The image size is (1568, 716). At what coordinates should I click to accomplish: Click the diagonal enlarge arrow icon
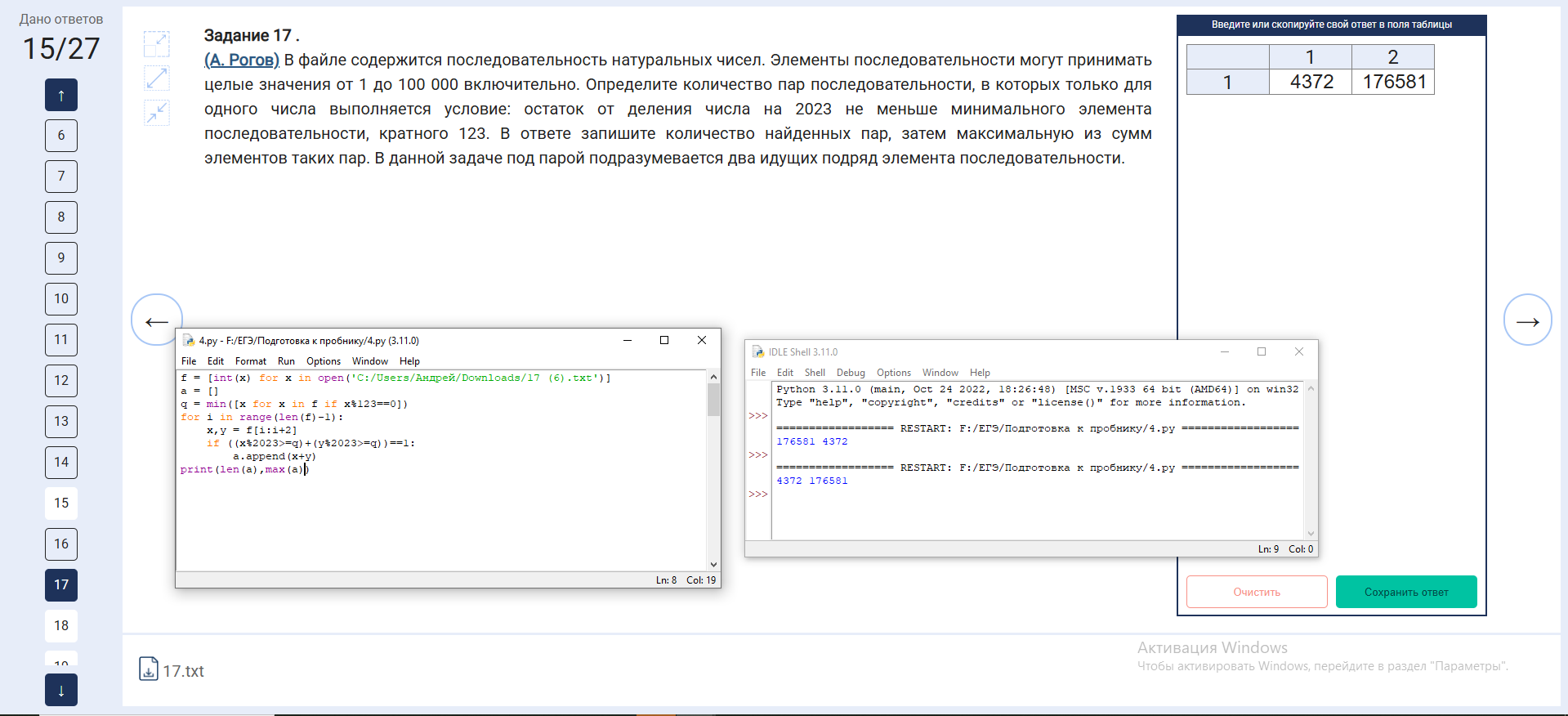point(156,78)
